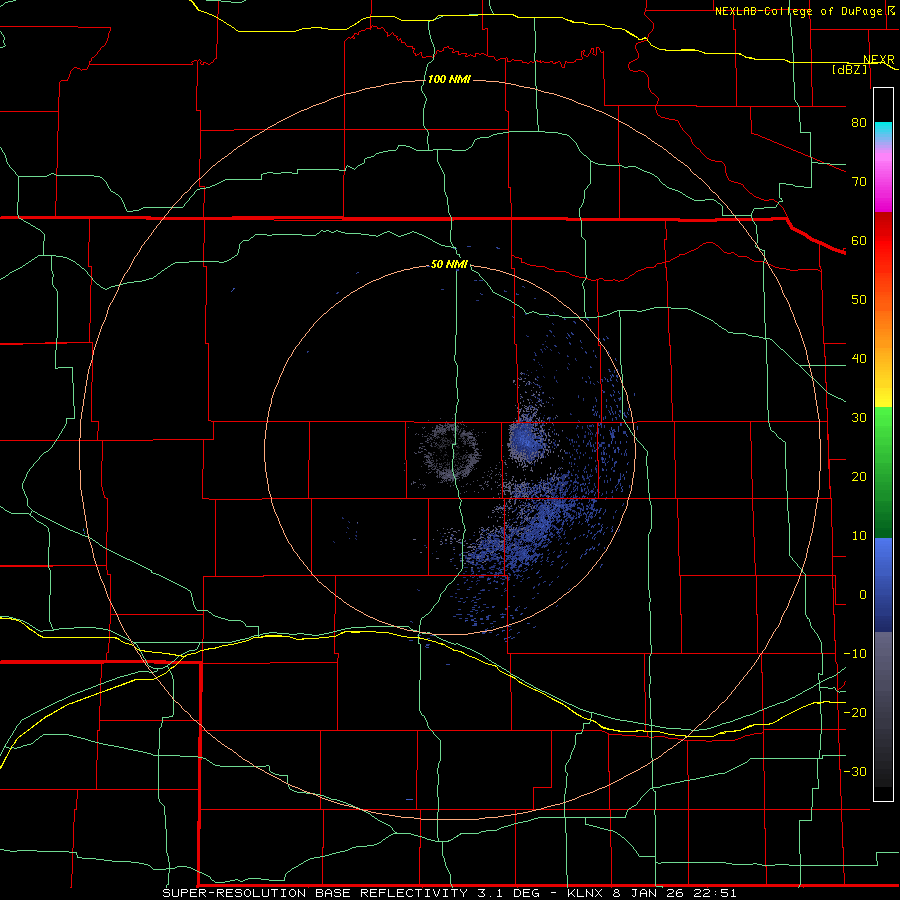Click the -30 value on the dBZ scale

pos(855,771)
